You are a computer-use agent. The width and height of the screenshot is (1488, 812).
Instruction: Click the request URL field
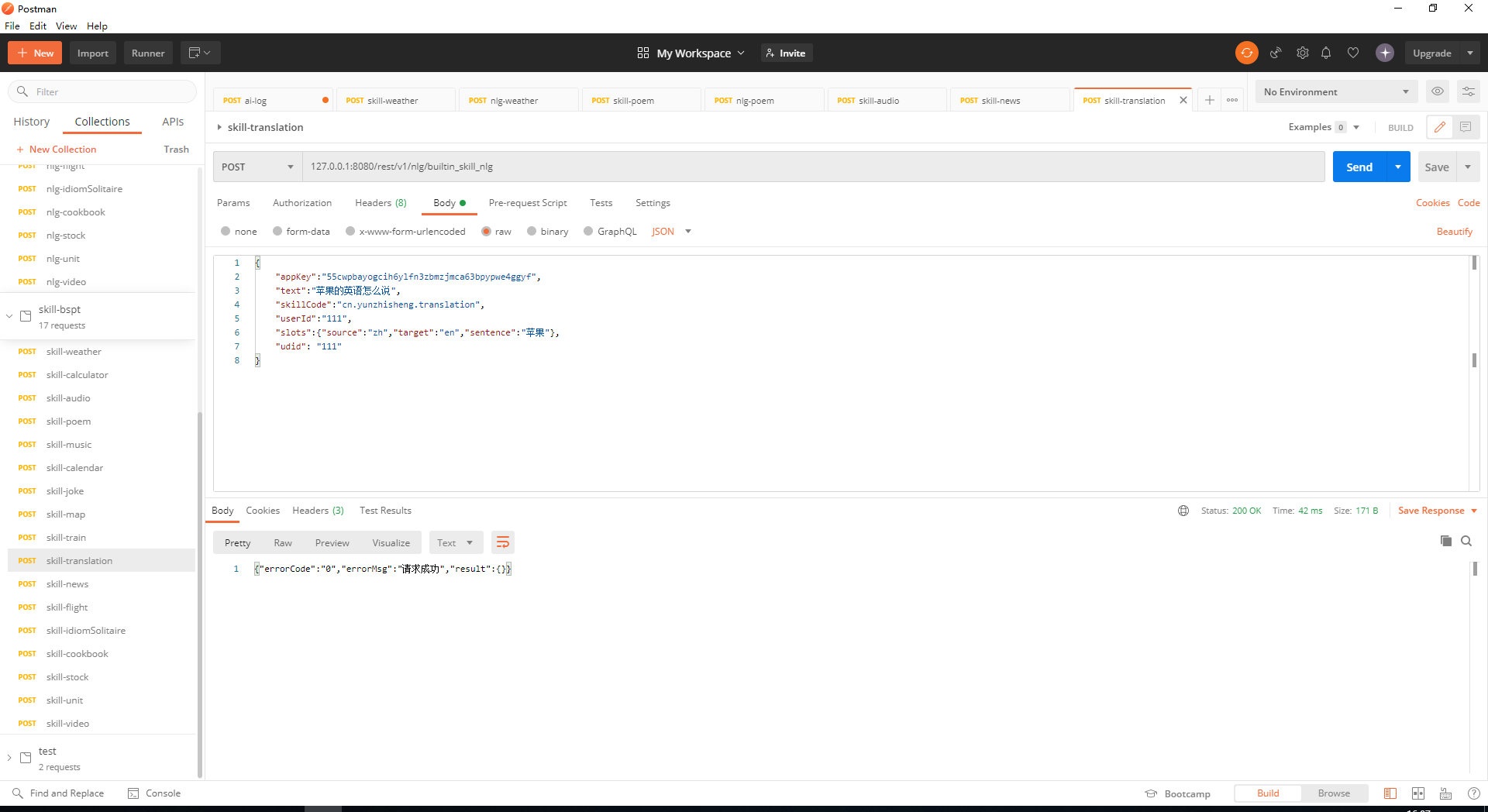pyautogui.click(x=814, y=167)
